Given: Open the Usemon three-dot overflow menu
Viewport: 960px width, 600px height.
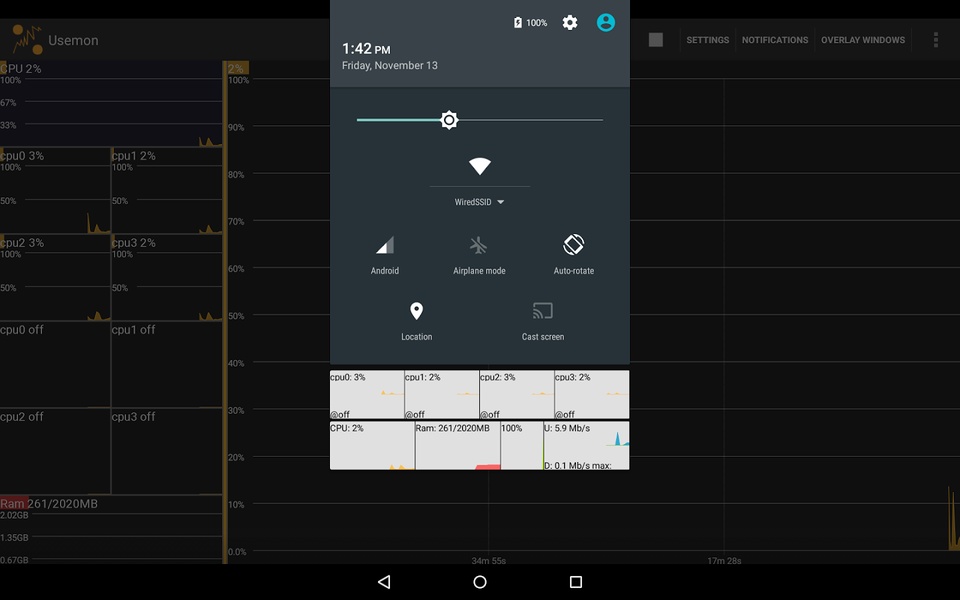Looking at the screenshot, I should (x=936, y=40).
